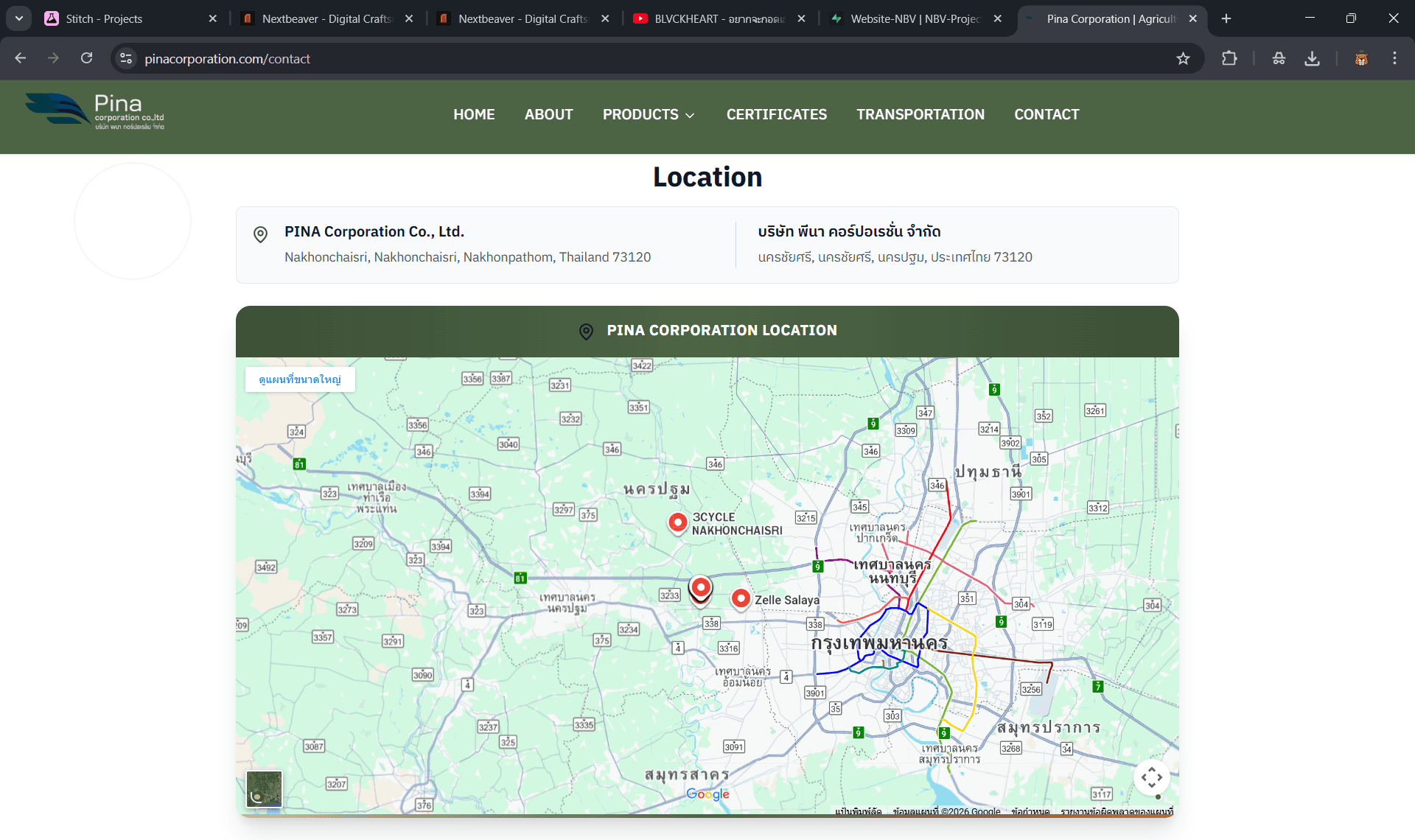Viewport: 1415px width, 840px height.
Task: Click the 3CYCLE Nakhonchaisri map pin
Action: pos(677,522)
